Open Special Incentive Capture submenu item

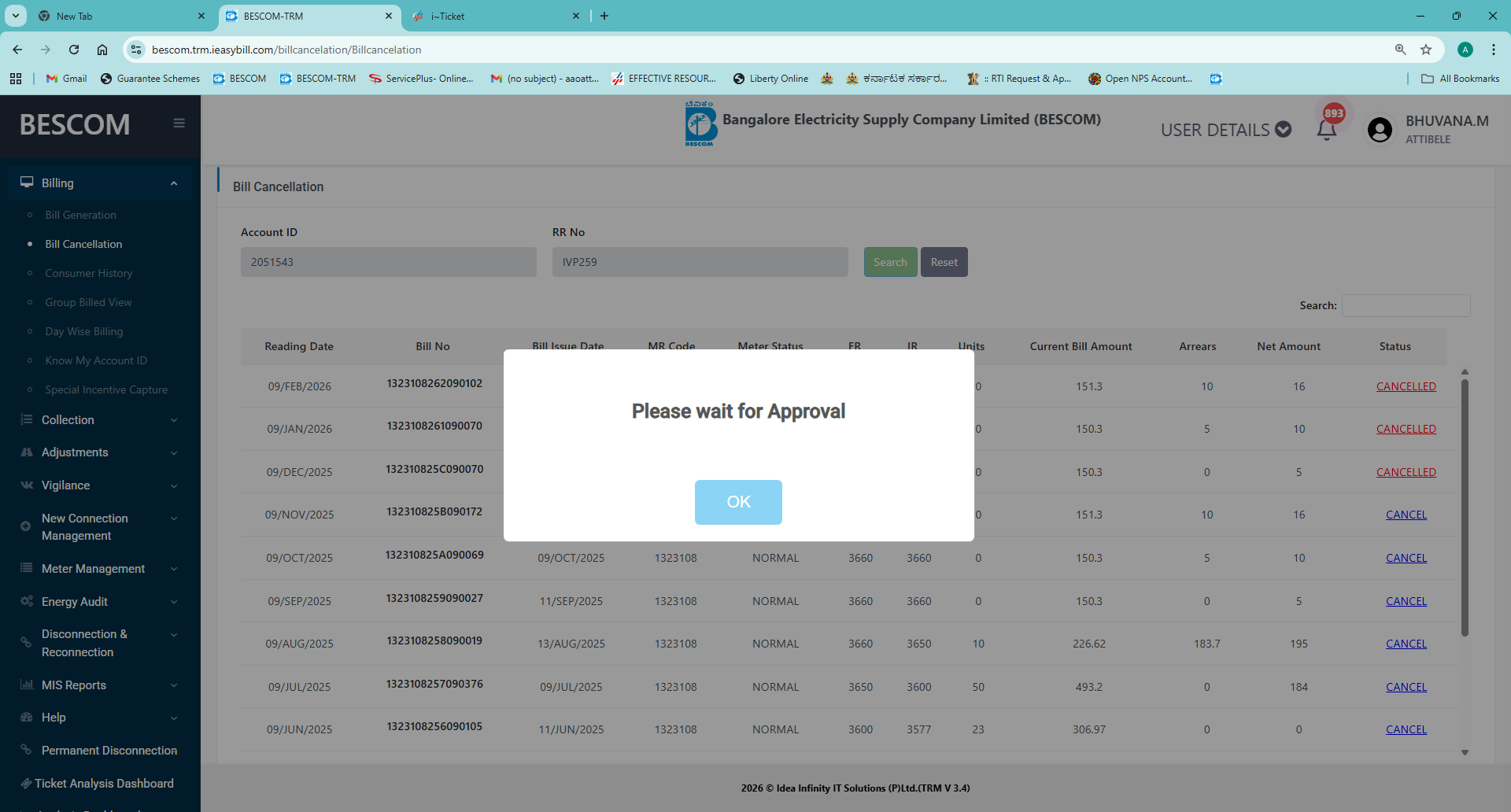[106, 389]
